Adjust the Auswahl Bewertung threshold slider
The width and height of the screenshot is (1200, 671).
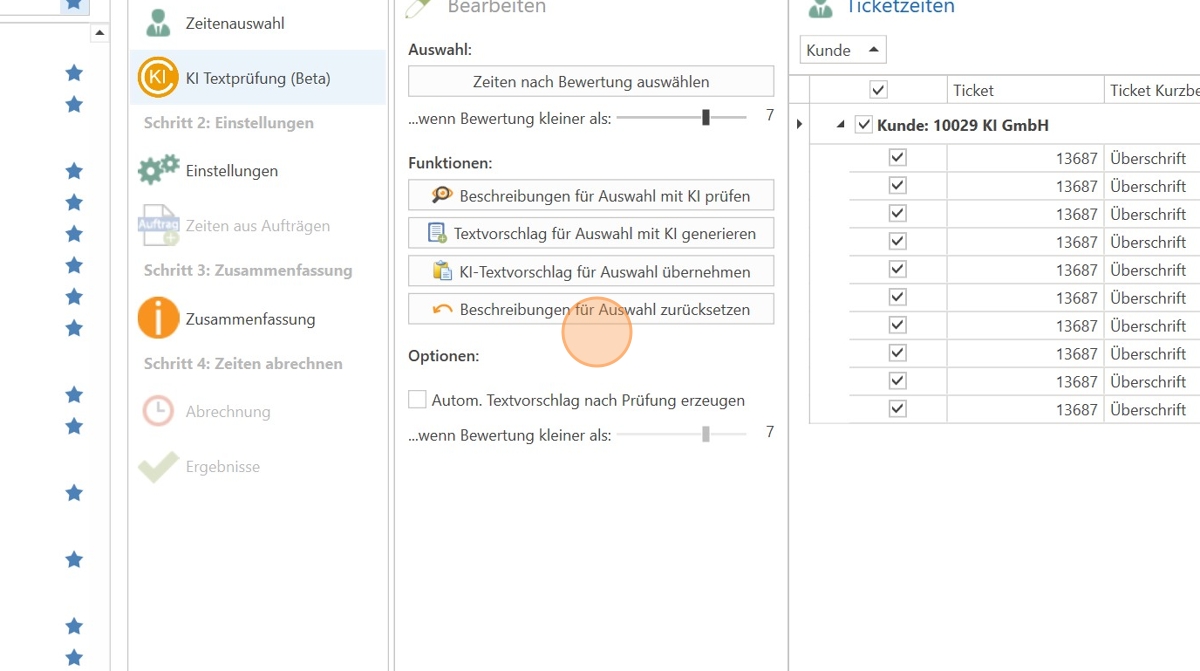tap(706, 117)
